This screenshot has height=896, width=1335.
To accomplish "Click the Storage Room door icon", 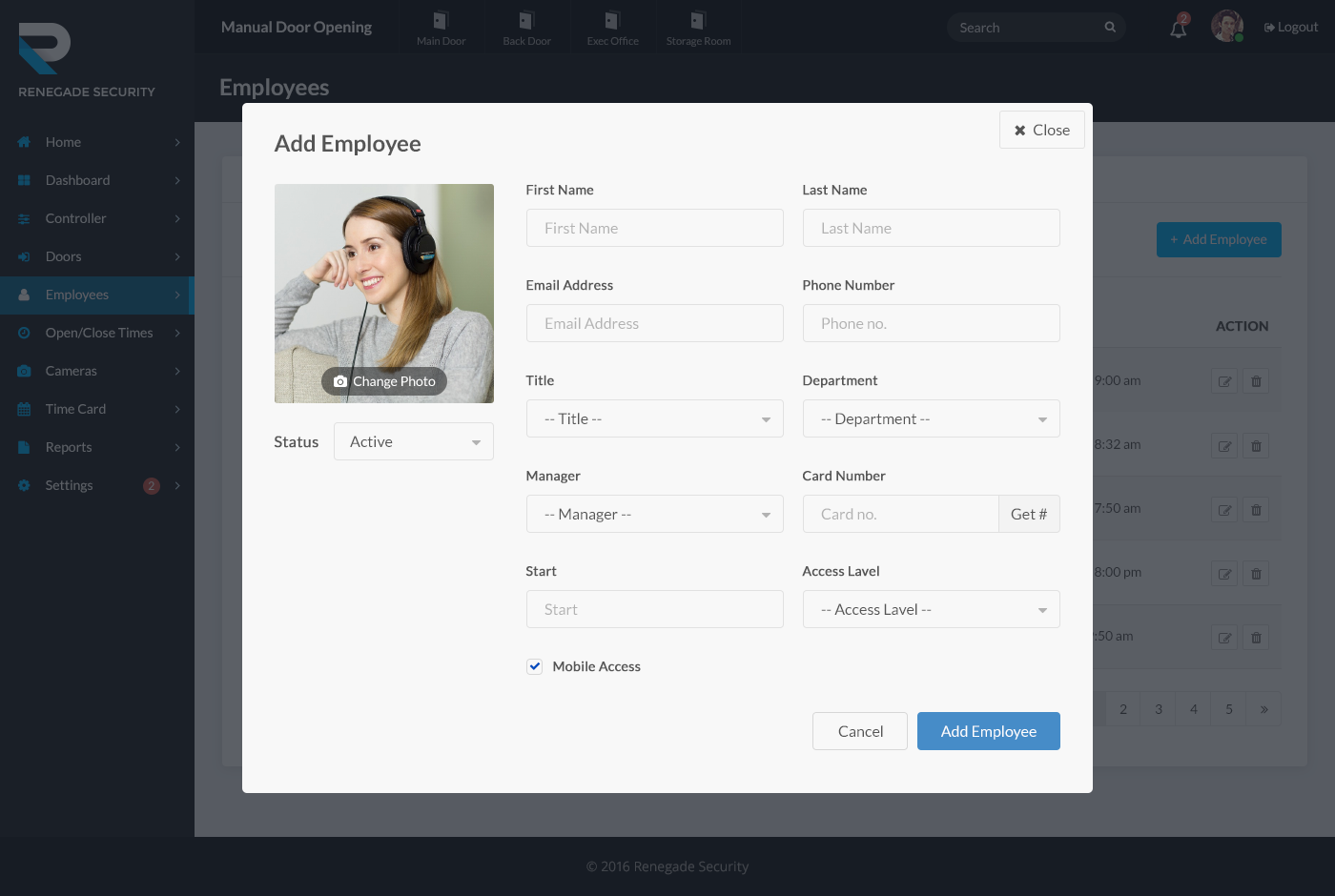I will [x=699, y=27].
